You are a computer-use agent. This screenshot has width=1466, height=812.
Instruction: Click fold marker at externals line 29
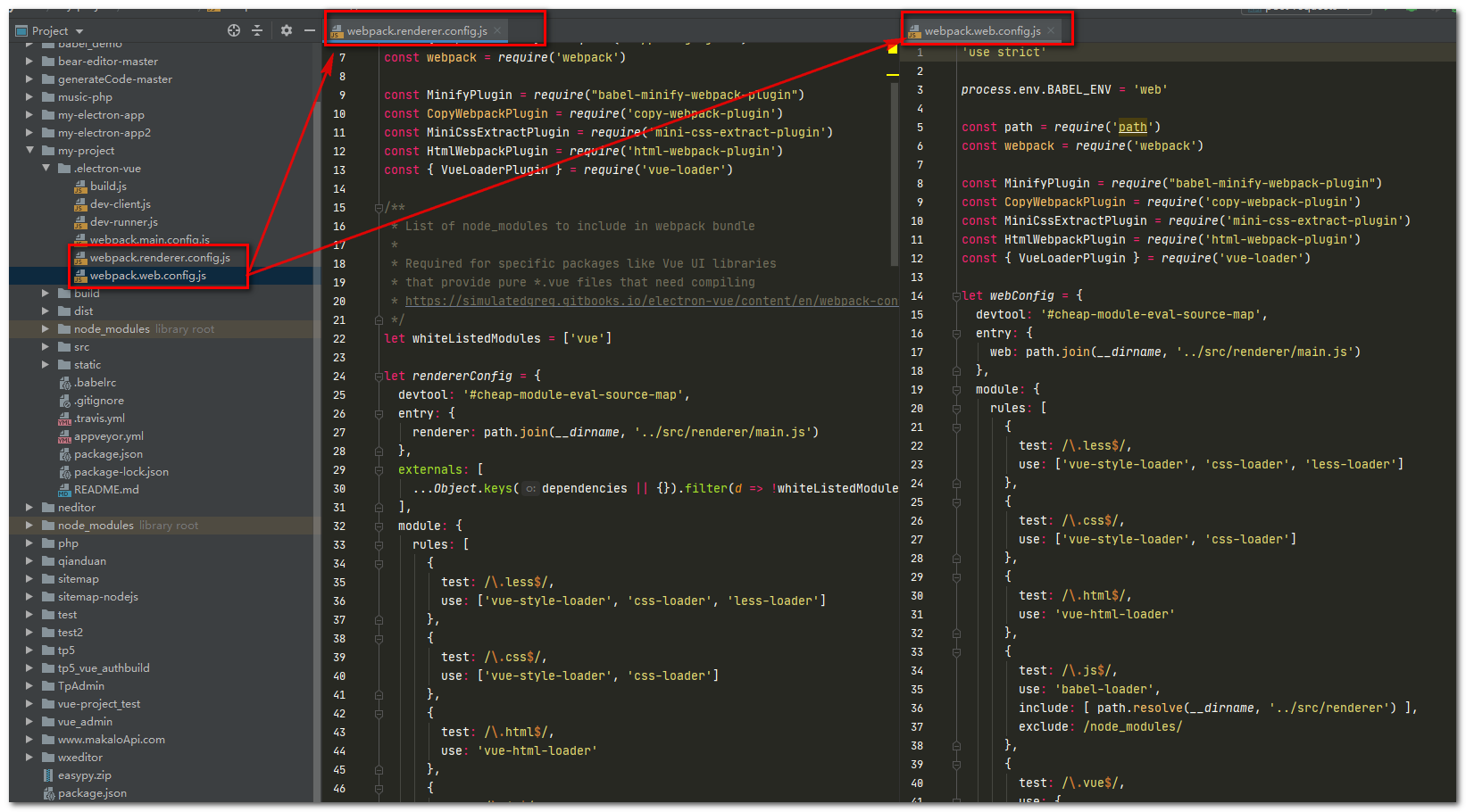tap(379, 470)
